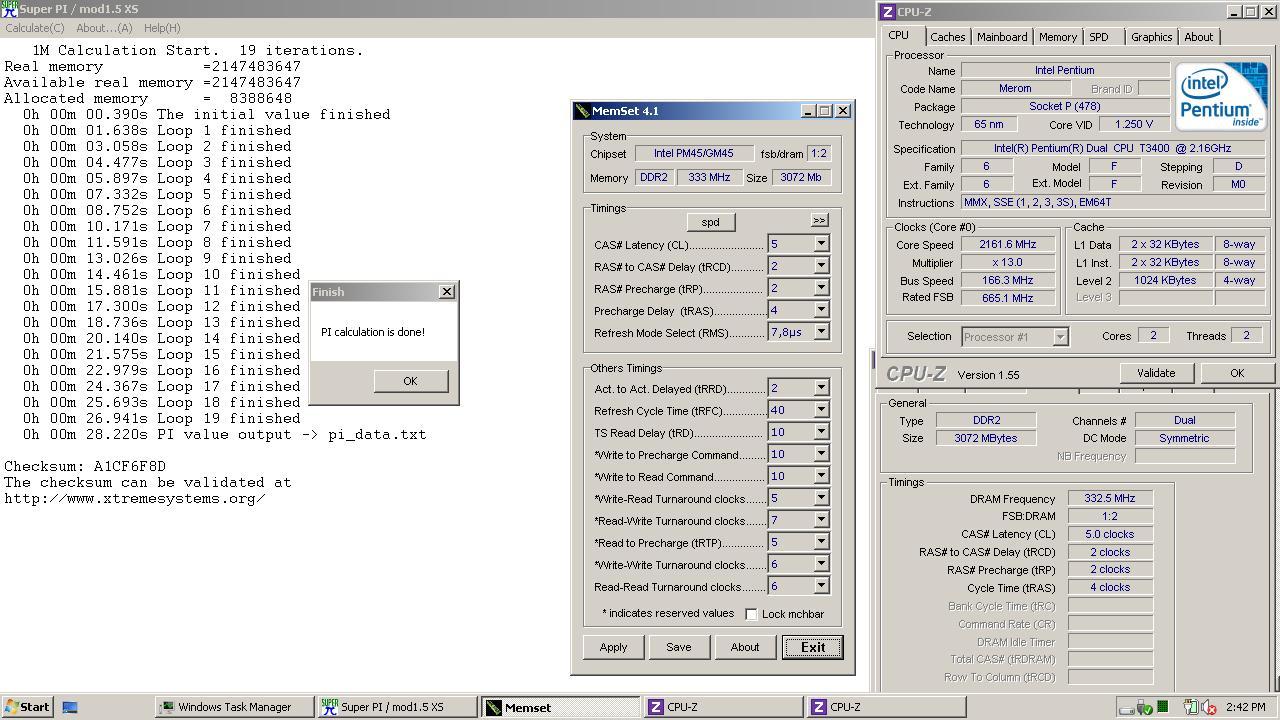Screen dimensions: 1280x720
Task: Click the Memory Size 3072 MBytes value
Action: point(986,438)
